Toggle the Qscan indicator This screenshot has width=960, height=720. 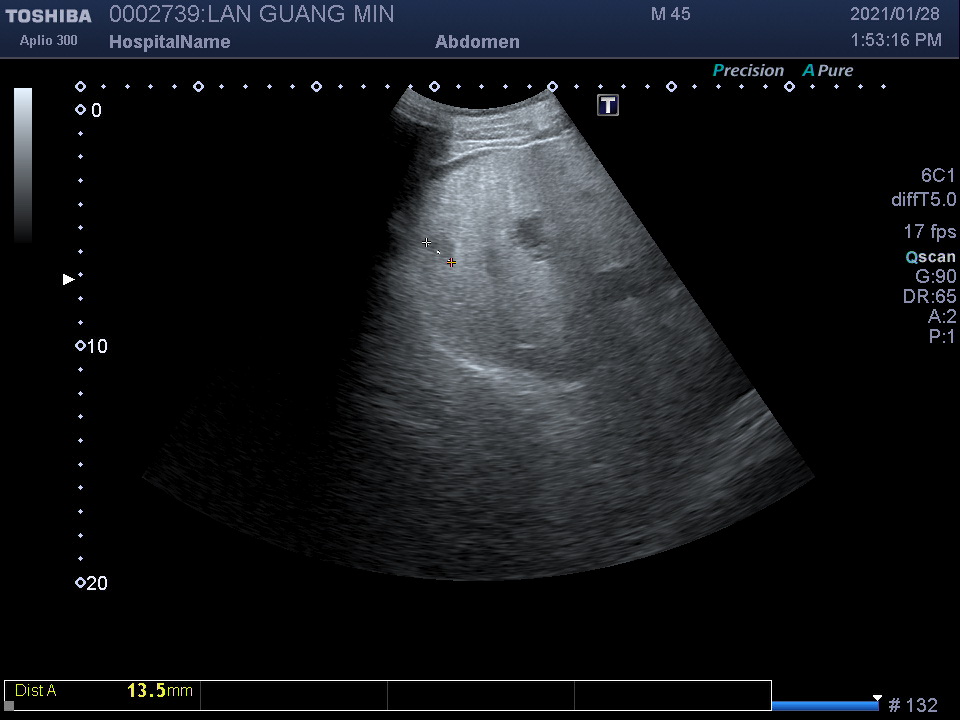(930, 257)
